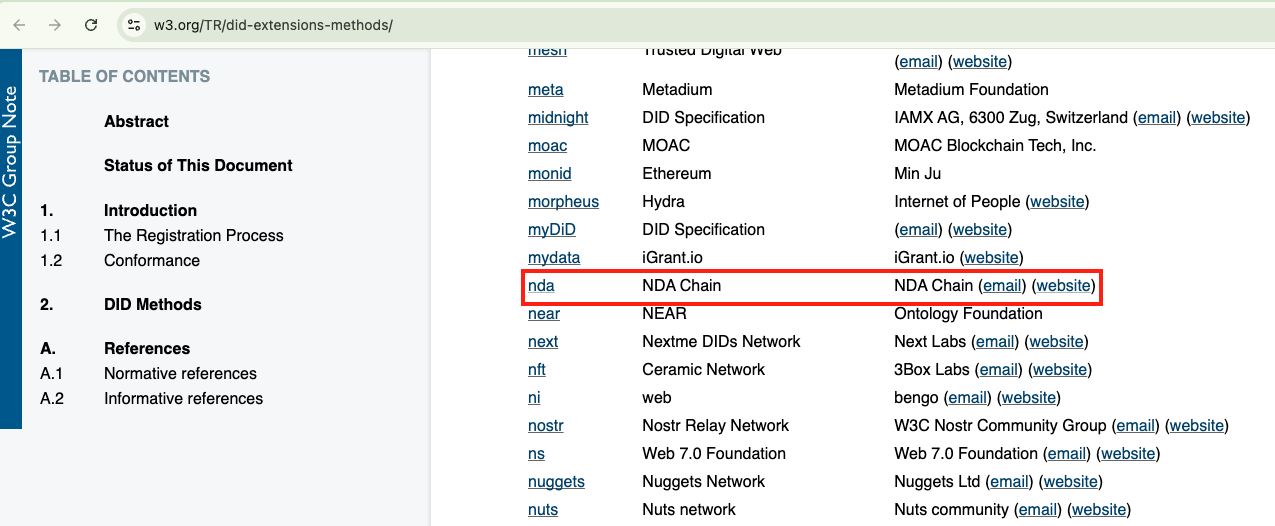This screenshot has height=526, width=1275.
Task: Click the bengo email link
Action: click(967, 397)
